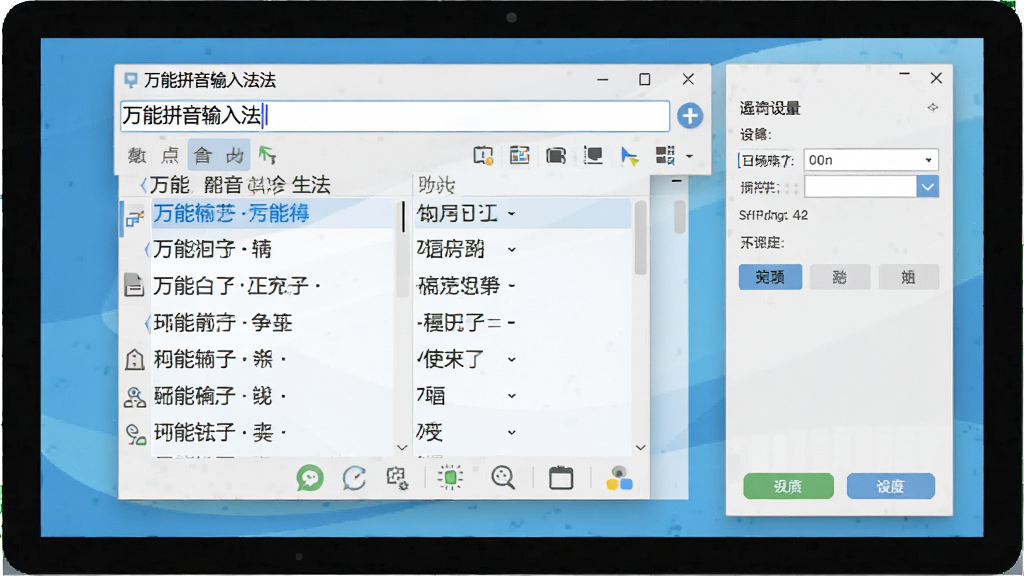Viewport: 1024px width, 576px height.
Task: Collapse the list with the small minus button
Action: (x=677, y=180)
